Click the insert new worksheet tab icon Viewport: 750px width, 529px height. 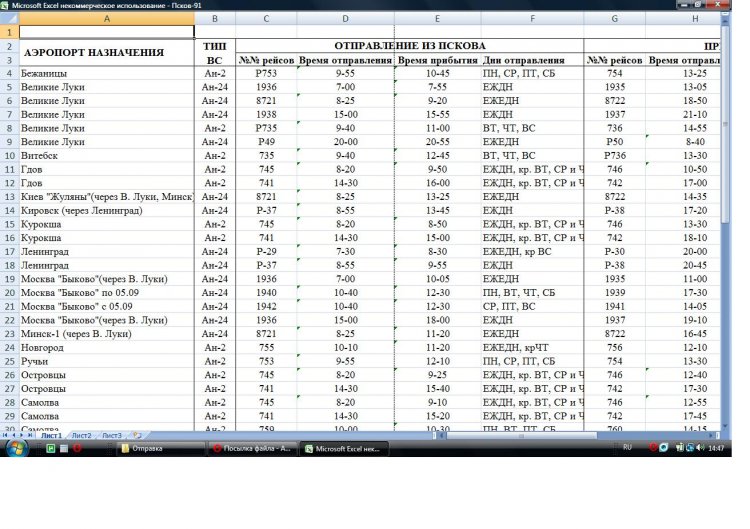coord(137,436)
